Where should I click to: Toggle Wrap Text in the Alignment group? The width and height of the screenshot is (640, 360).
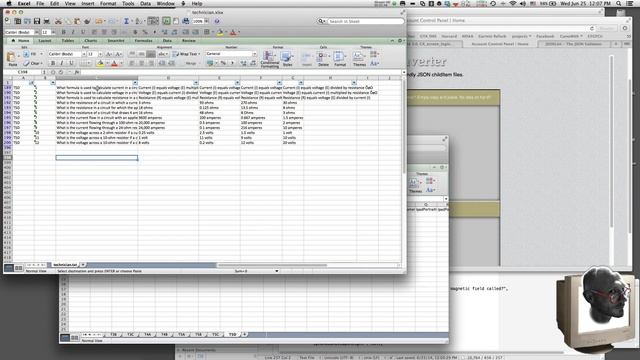[186, 54]
